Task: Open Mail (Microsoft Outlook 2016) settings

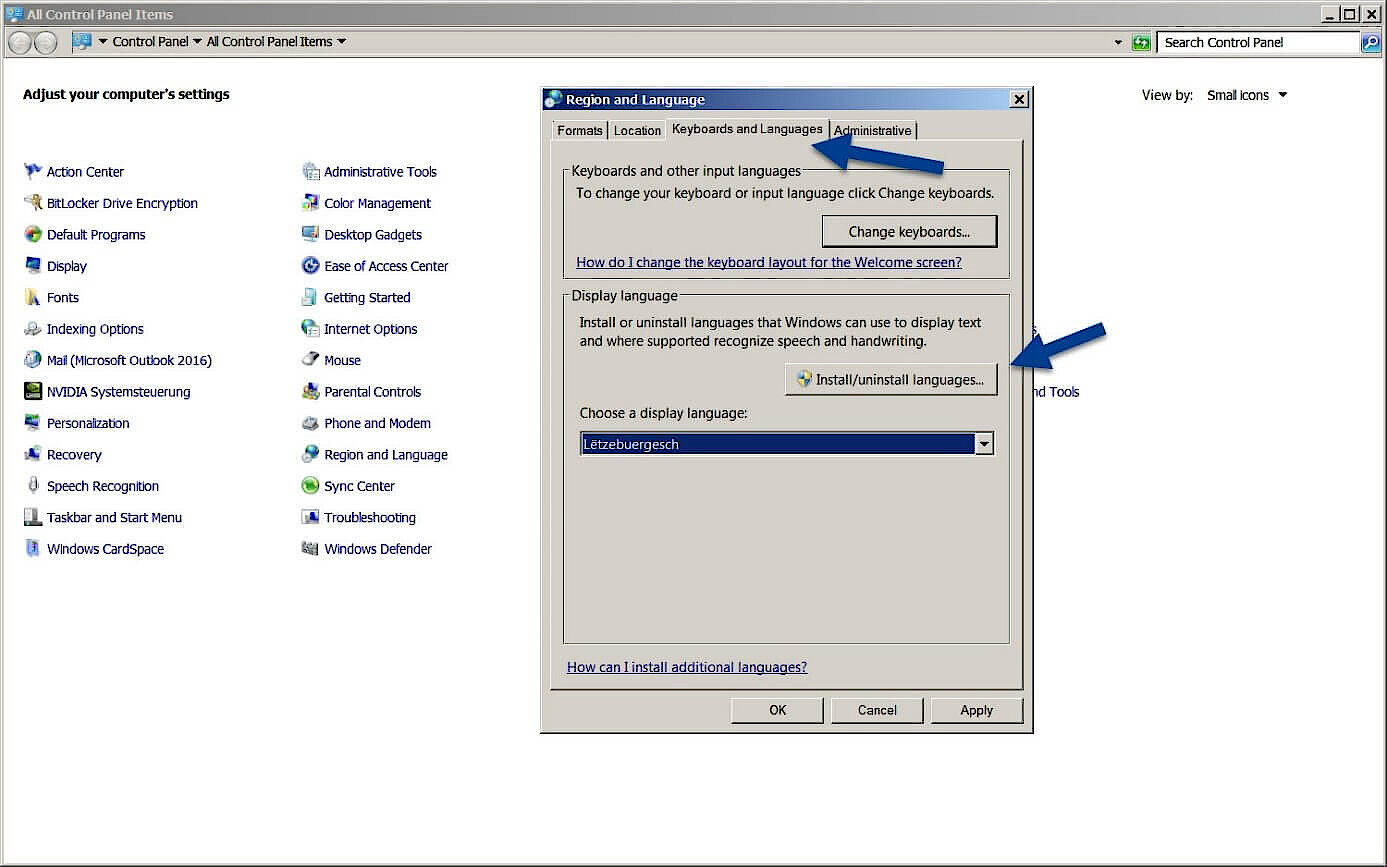Action: (x=129, y=359)
